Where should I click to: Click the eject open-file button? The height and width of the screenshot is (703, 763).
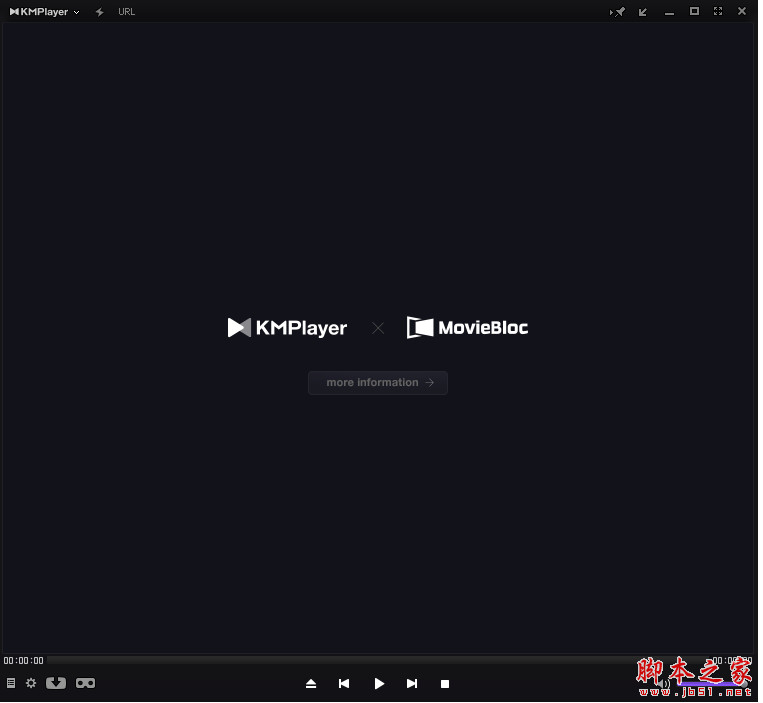(x=311, y=684)
